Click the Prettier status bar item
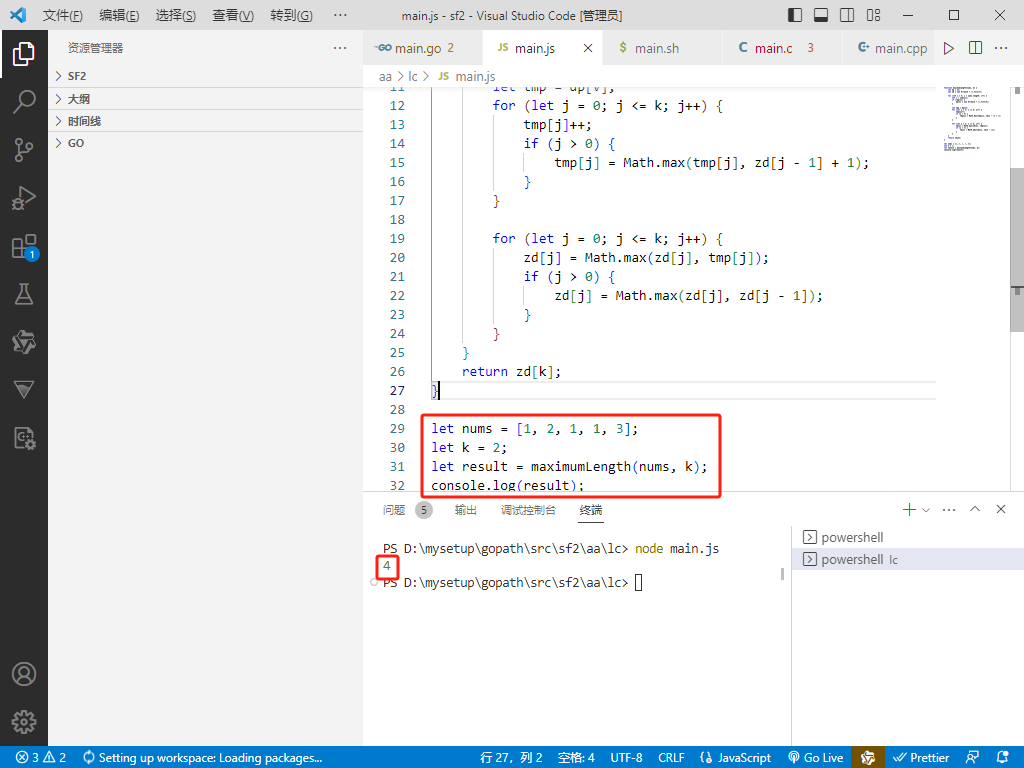1024x768 pixels. 921,758
